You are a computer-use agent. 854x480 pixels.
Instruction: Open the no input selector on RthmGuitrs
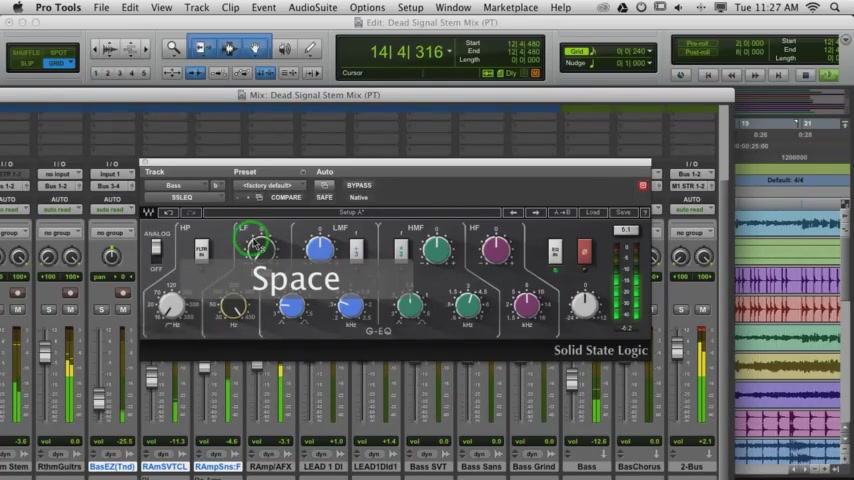point(60,174)
